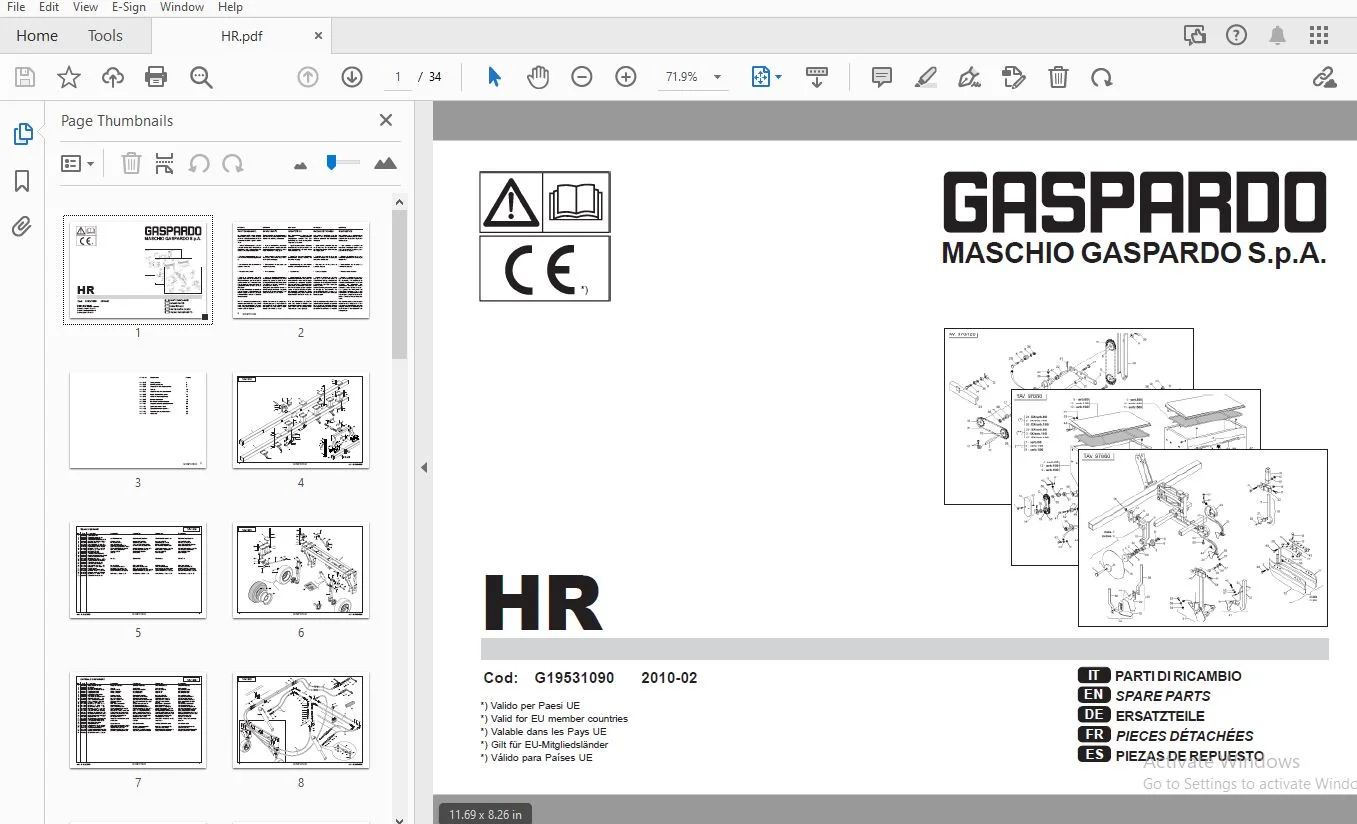The height and width of the screenshot is (824, 1357).
Task: Add a comment with the sticky note tool
Action: [882, 77]
